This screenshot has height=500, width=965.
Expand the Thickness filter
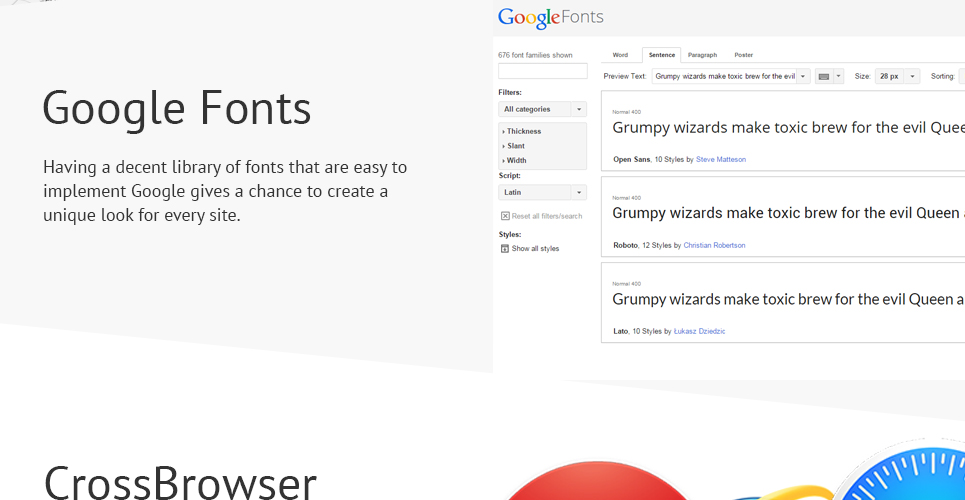tap(522, 131)
